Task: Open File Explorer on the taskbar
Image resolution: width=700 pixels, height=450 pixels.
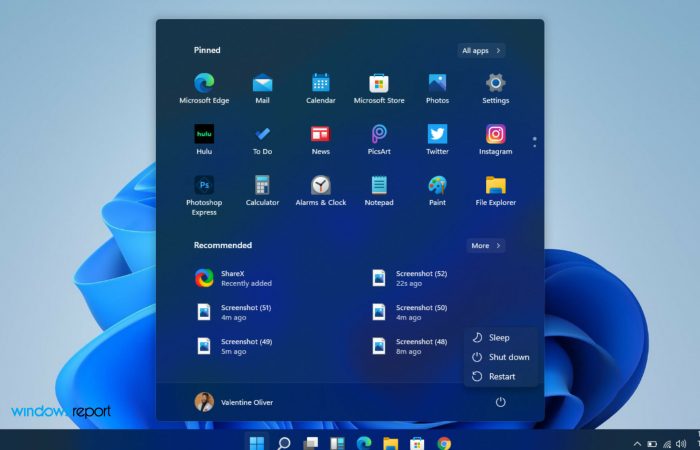Action: click(x=391, y=443)
